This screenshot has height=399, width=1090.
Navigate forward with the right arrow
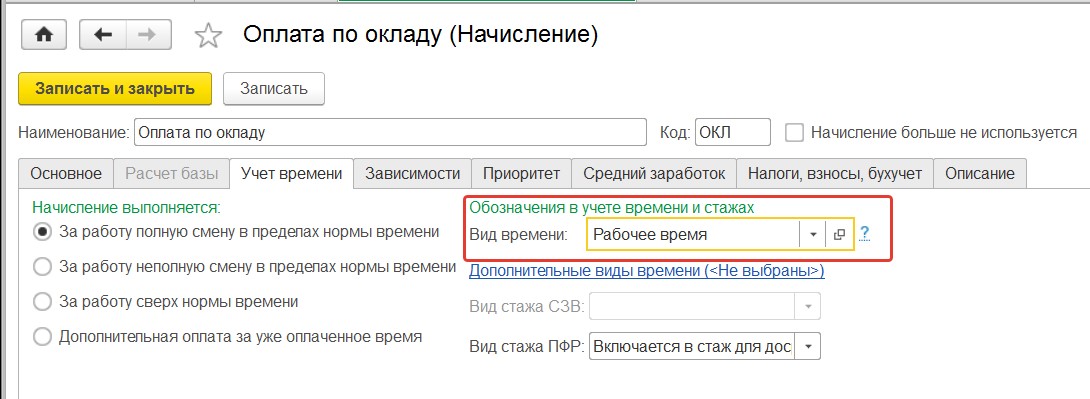[147, 35]
